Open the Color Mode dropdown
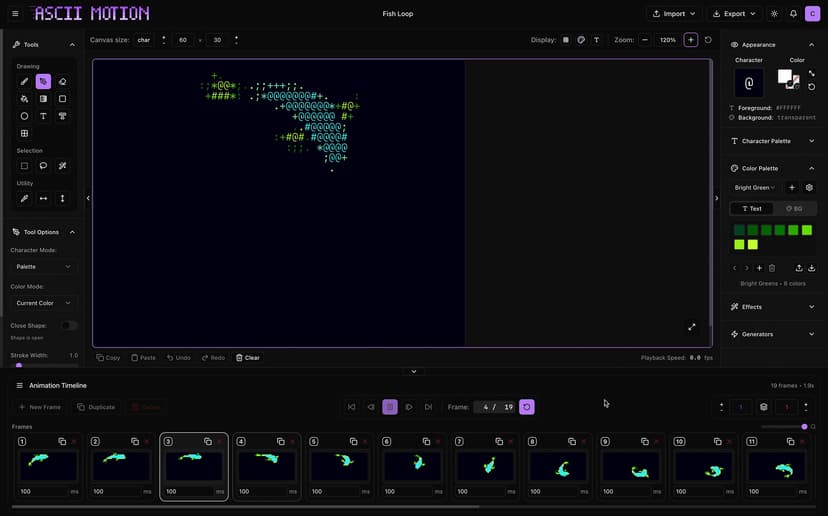Image resolution: width=828 pixels, height=516 pixels. (43, 303)
